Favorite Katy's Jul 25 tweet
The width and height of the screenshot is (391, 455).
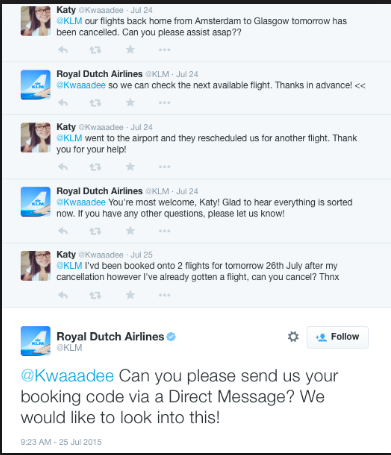(x=130, y=295)
